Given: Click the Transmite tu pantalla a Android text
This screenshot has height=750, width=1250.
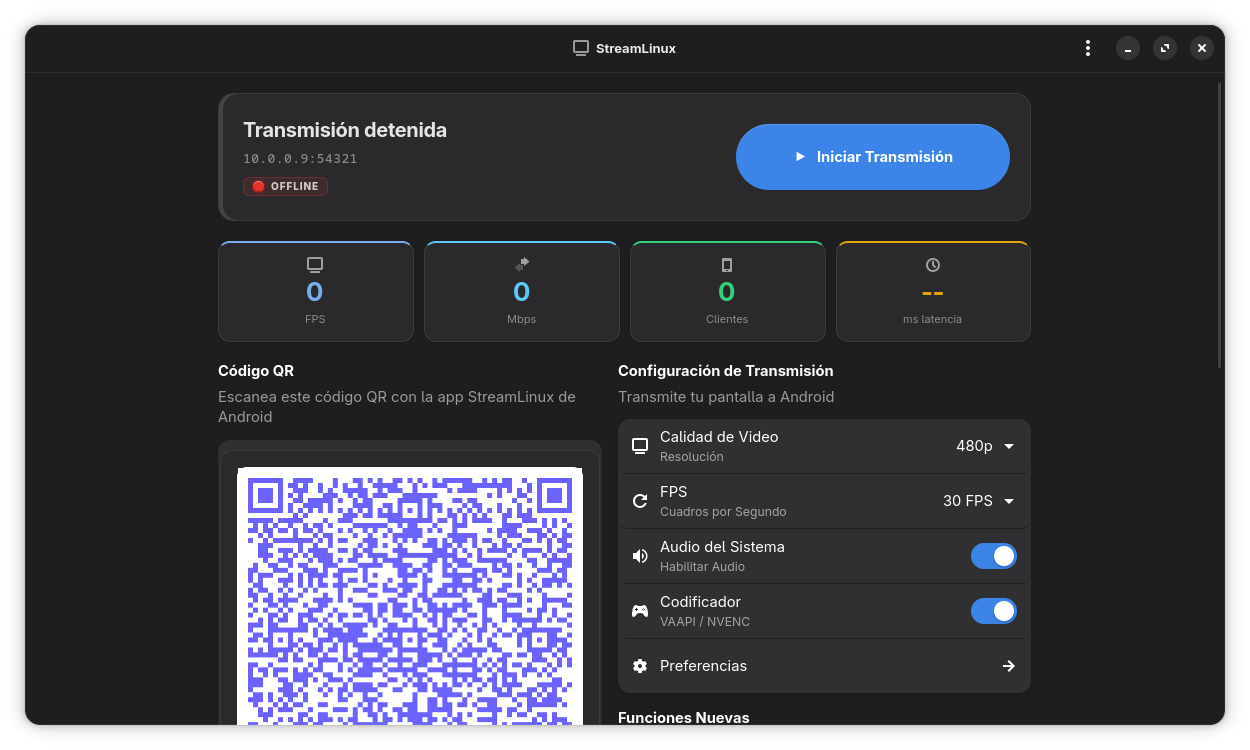Looking at the screenshot, I should tap(726, 397).
